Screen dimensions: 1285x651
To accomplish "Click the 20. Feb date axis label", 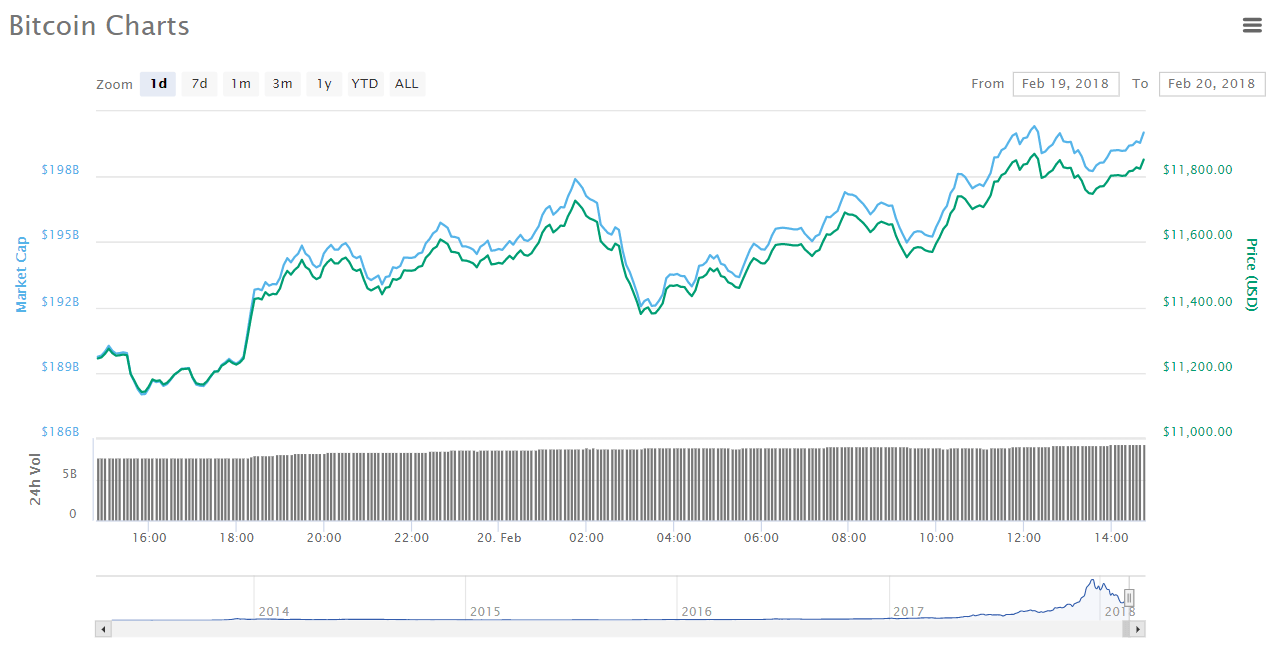I will pos(498,538).
